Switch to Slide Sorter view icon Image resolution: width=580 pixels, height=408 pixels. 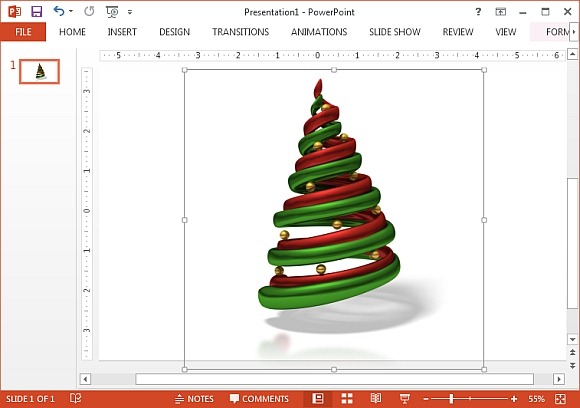pos(347,398)
